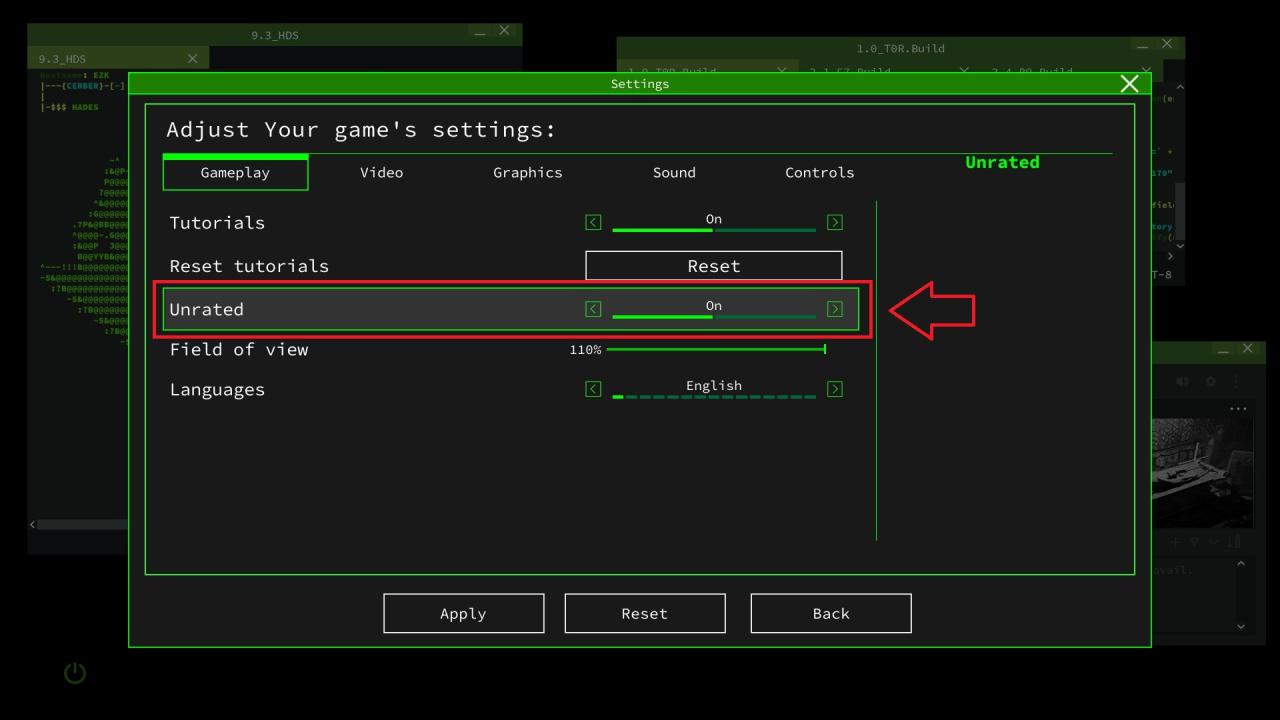Switch to the Video tab

point(381,173)
